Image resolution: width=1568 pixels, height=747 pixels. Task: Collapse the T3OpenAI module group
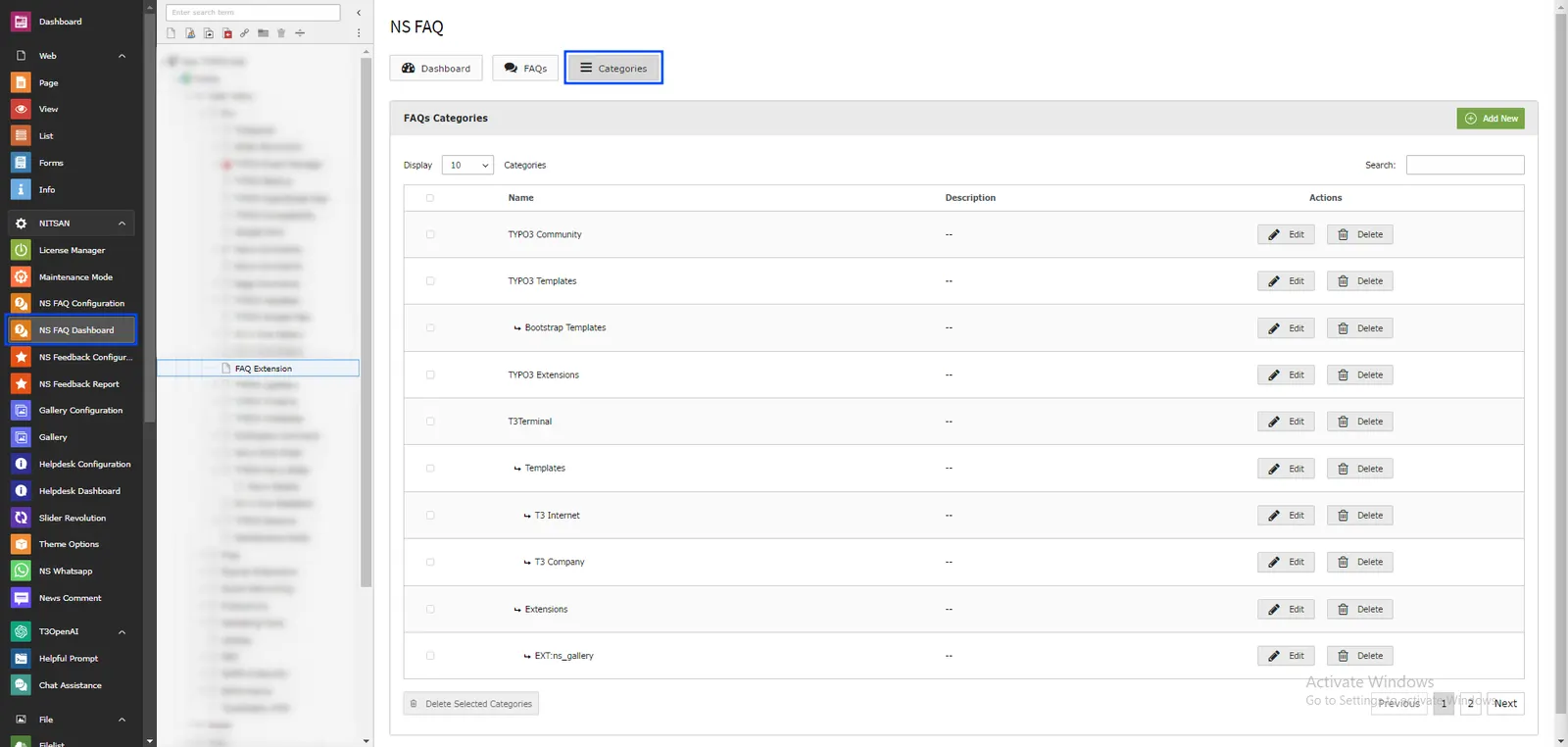tap(122, 631)
